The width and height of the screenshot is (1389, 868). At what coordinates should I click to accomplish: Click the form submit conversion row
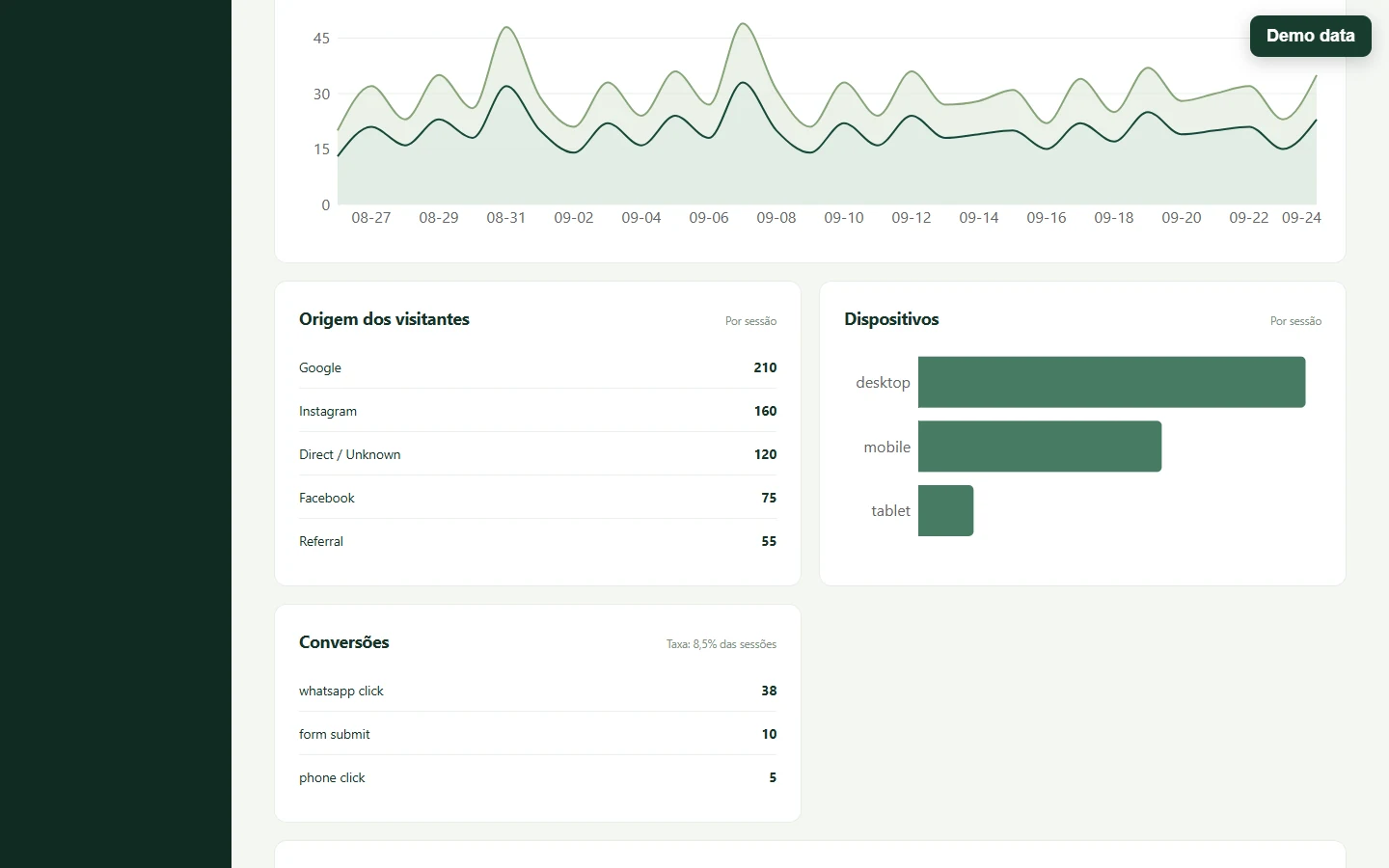(537, 734)
